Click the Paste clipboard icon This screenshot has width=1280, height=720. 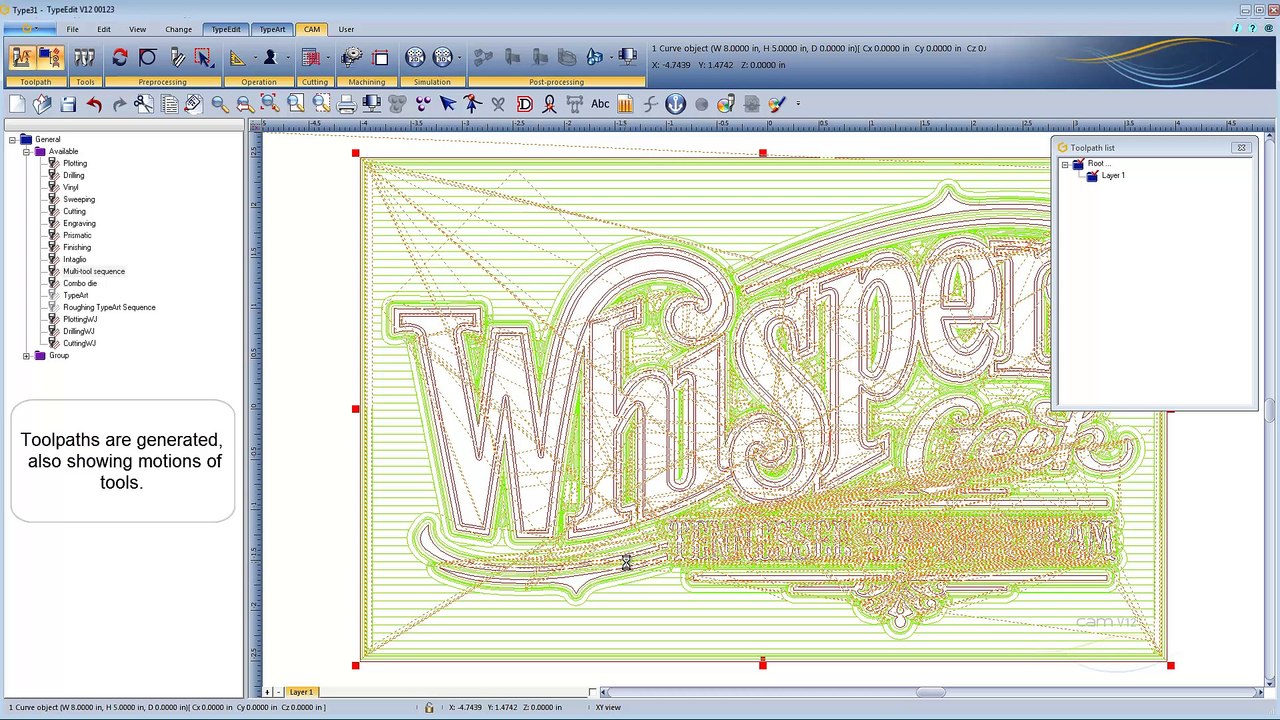pos(194,104)
